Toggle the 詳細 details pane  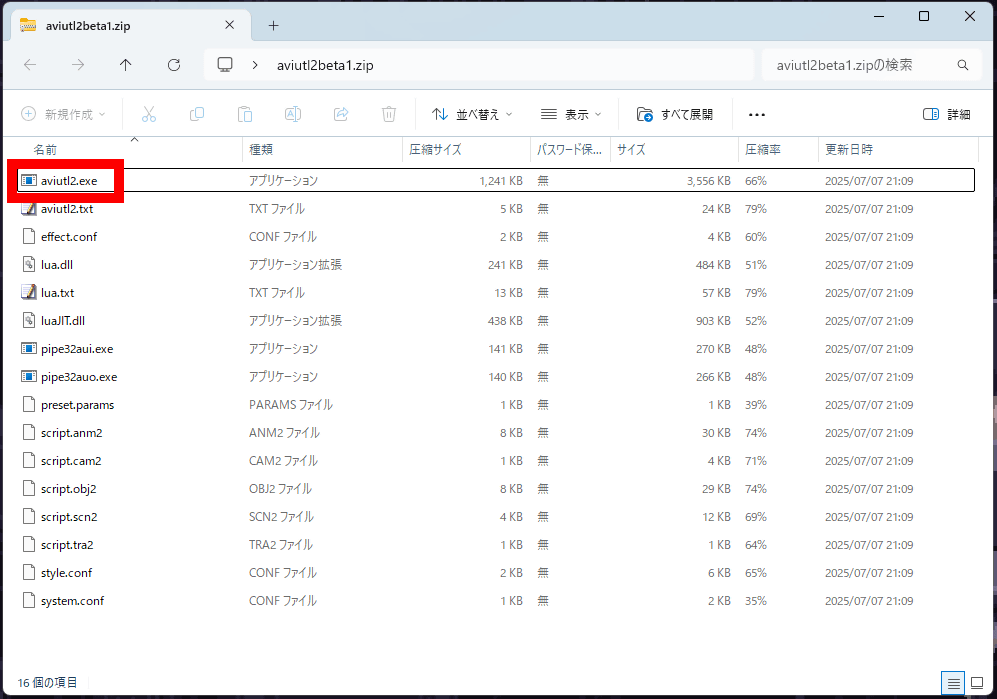click(946, 114)
